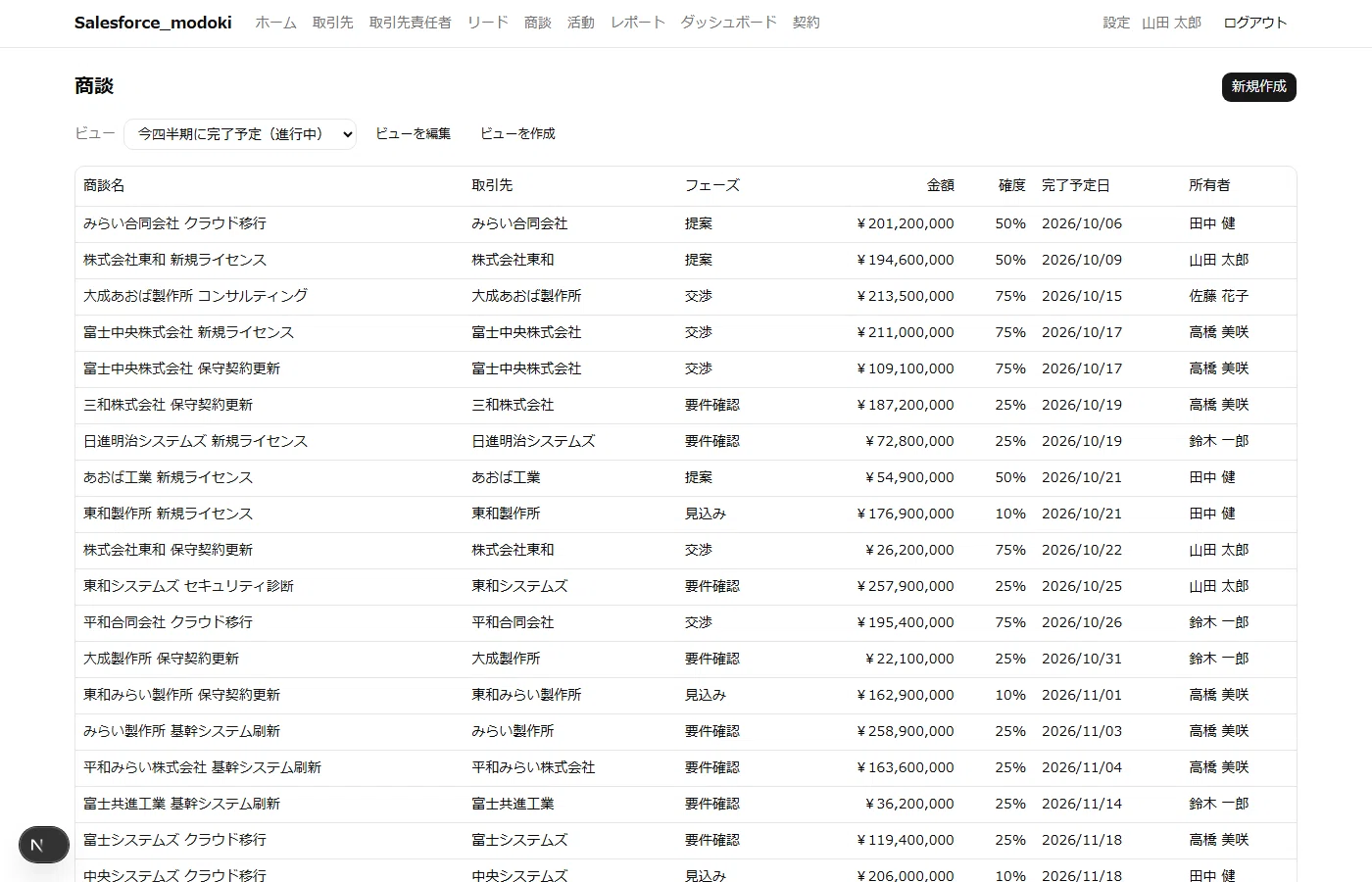This screenshot has height=882, width=1372.
Task: Open 富士システムズ クラウド移行 opportunity
Action: coord(174,840)
